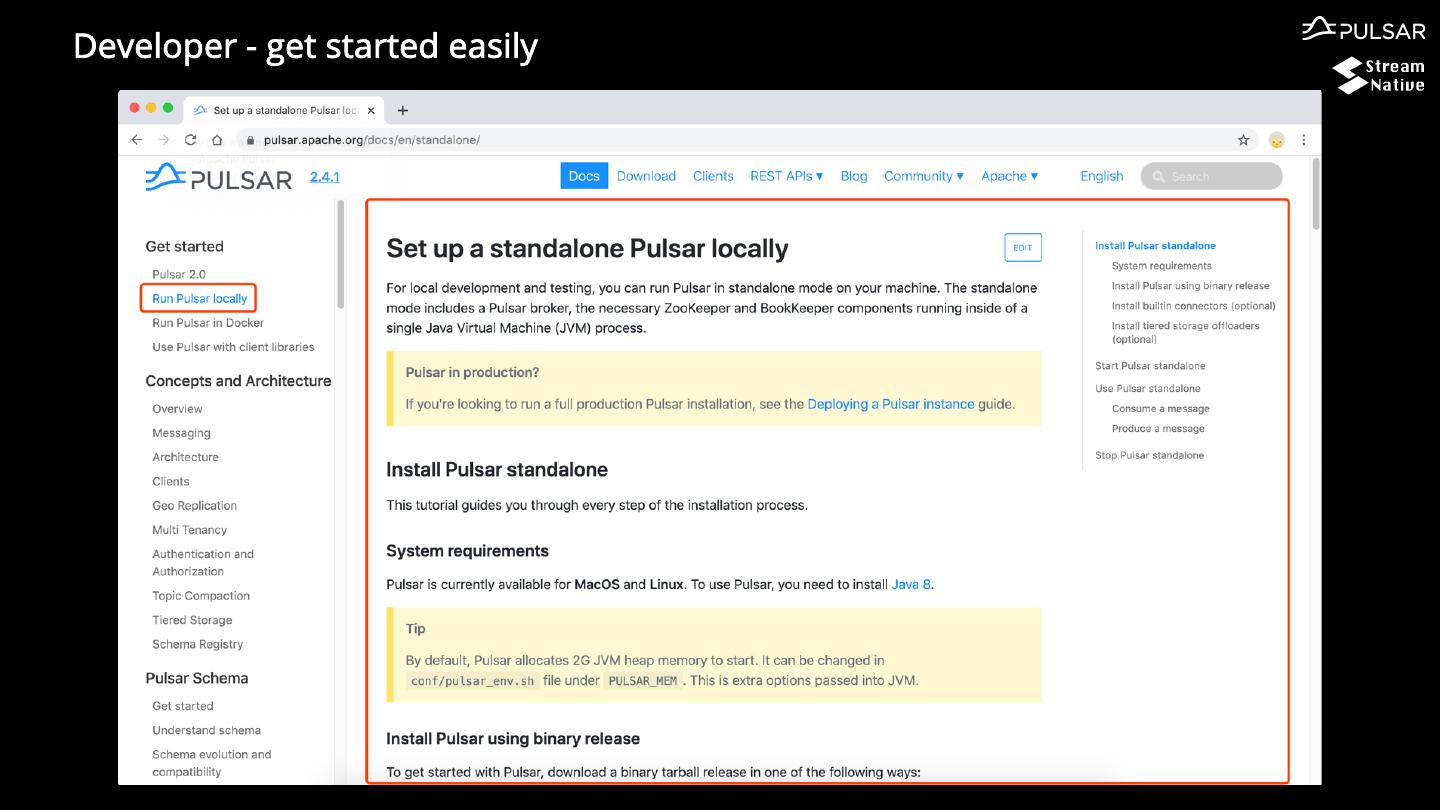1440x810 pixels.
Task: Jump to Install Pulsar standalone in contents
Action: 1155,246
